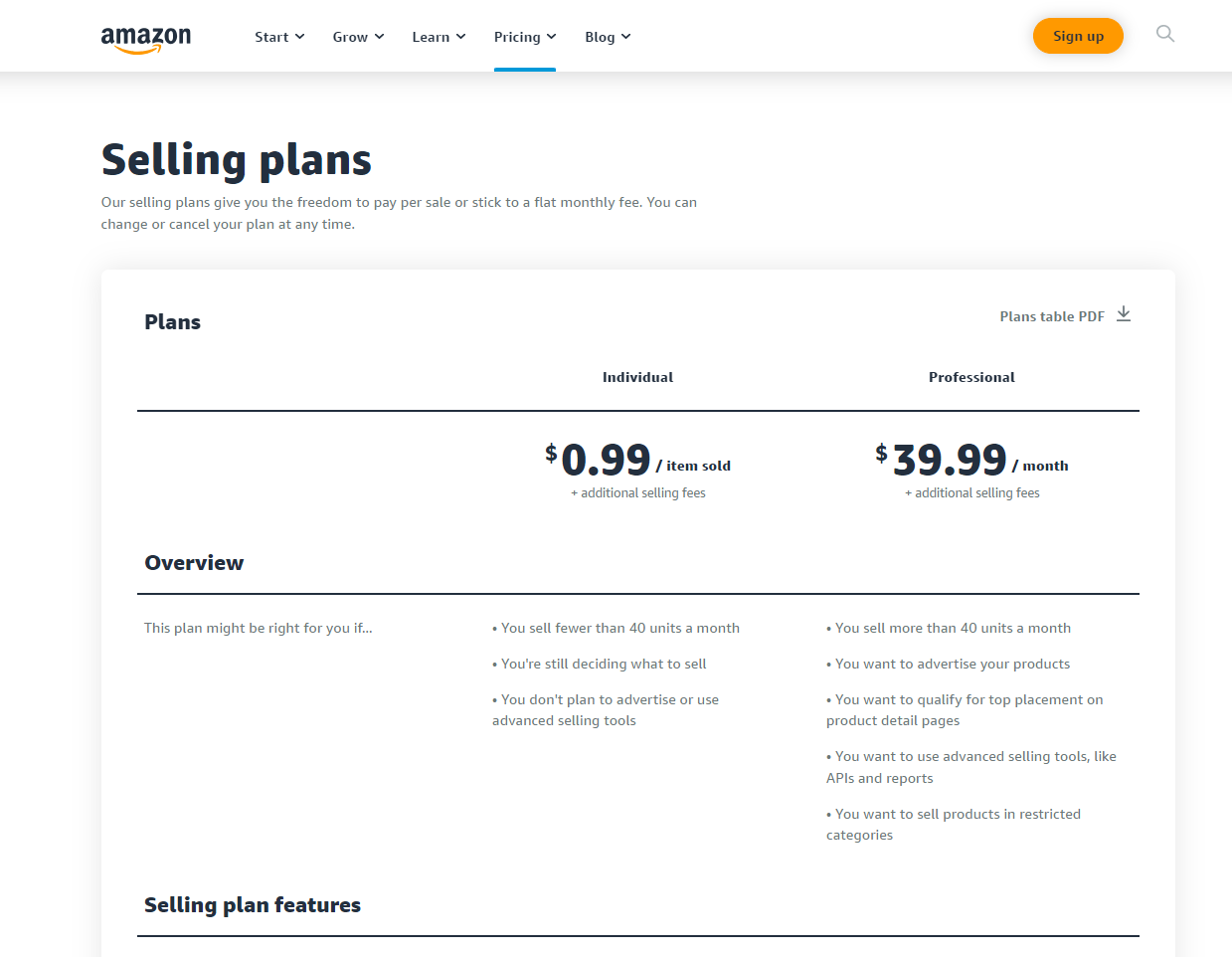Image resolution: width=1232 pixels, height=957 pixels.
Task: Click the Amazon logo
Action: (146, 39)
